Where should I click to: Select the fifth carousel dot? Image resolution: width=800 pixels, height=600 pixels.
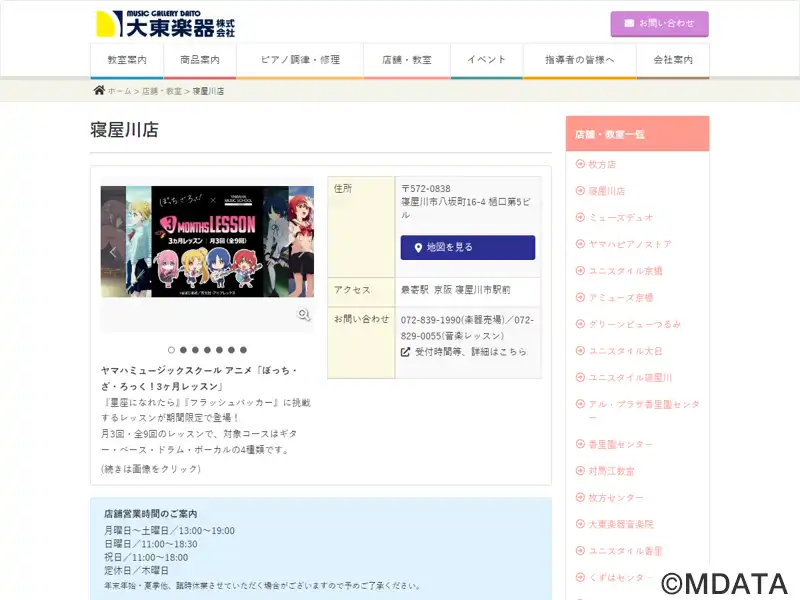219,350
